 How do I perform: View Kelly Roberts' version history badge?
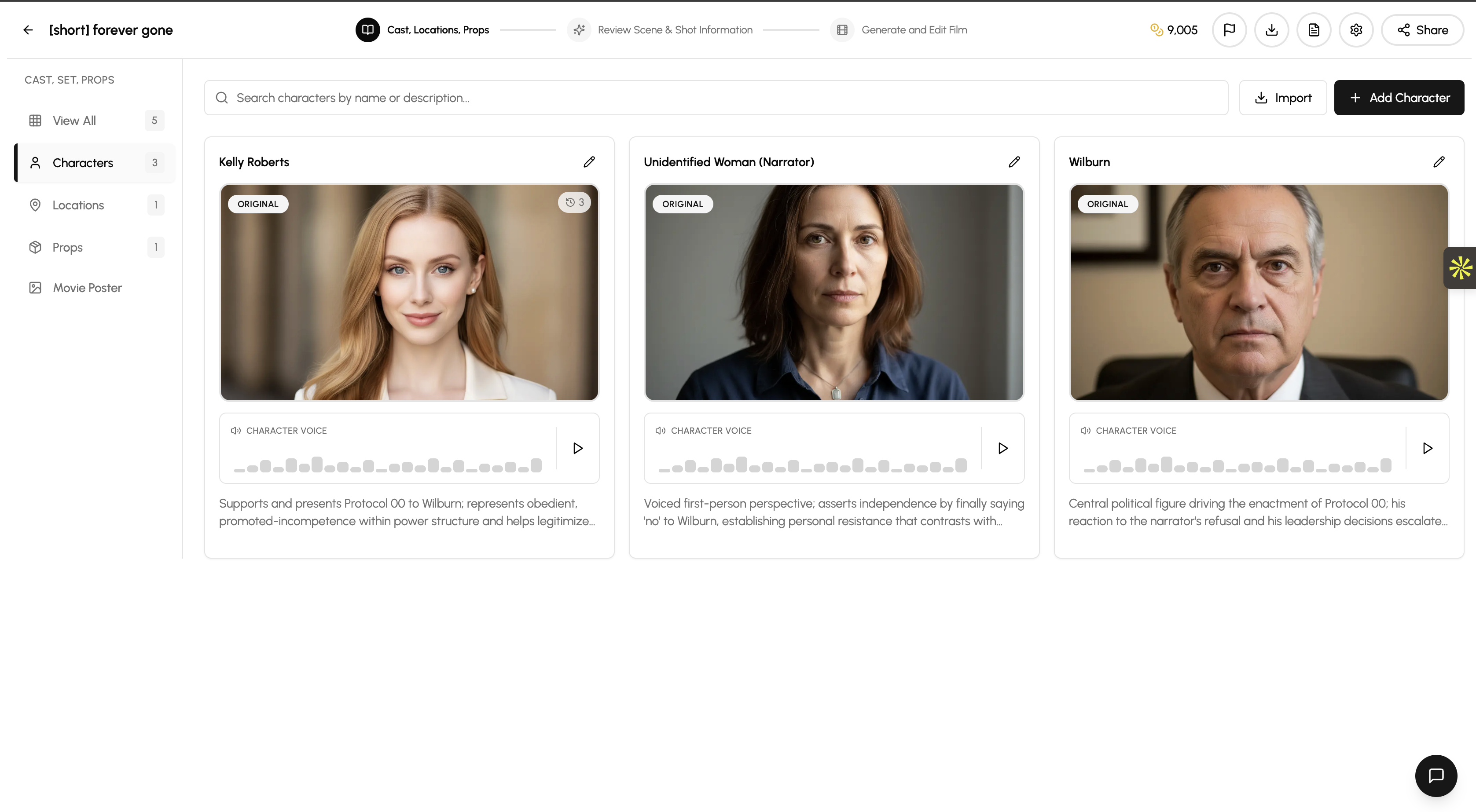574,202
